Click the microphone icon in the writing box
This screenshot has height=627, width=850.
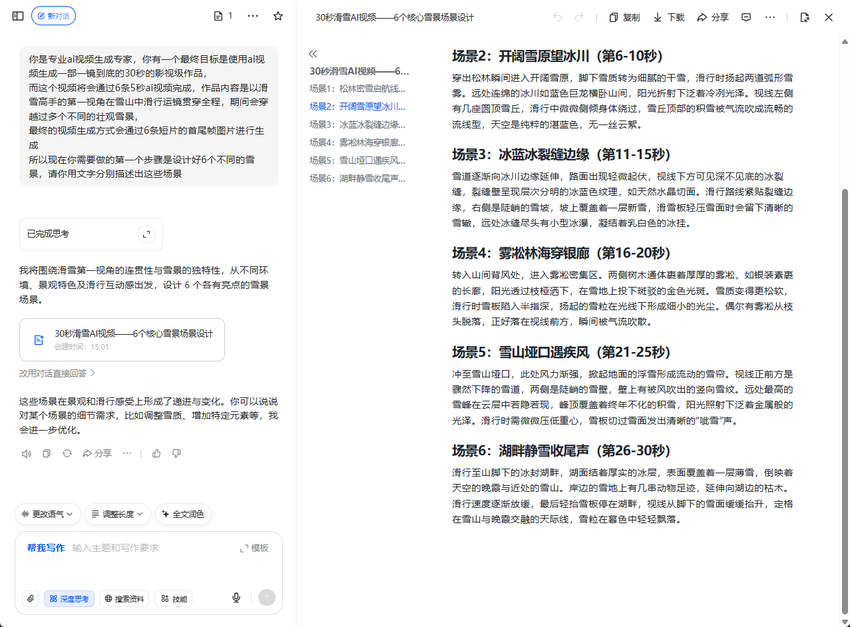point(236,598)
